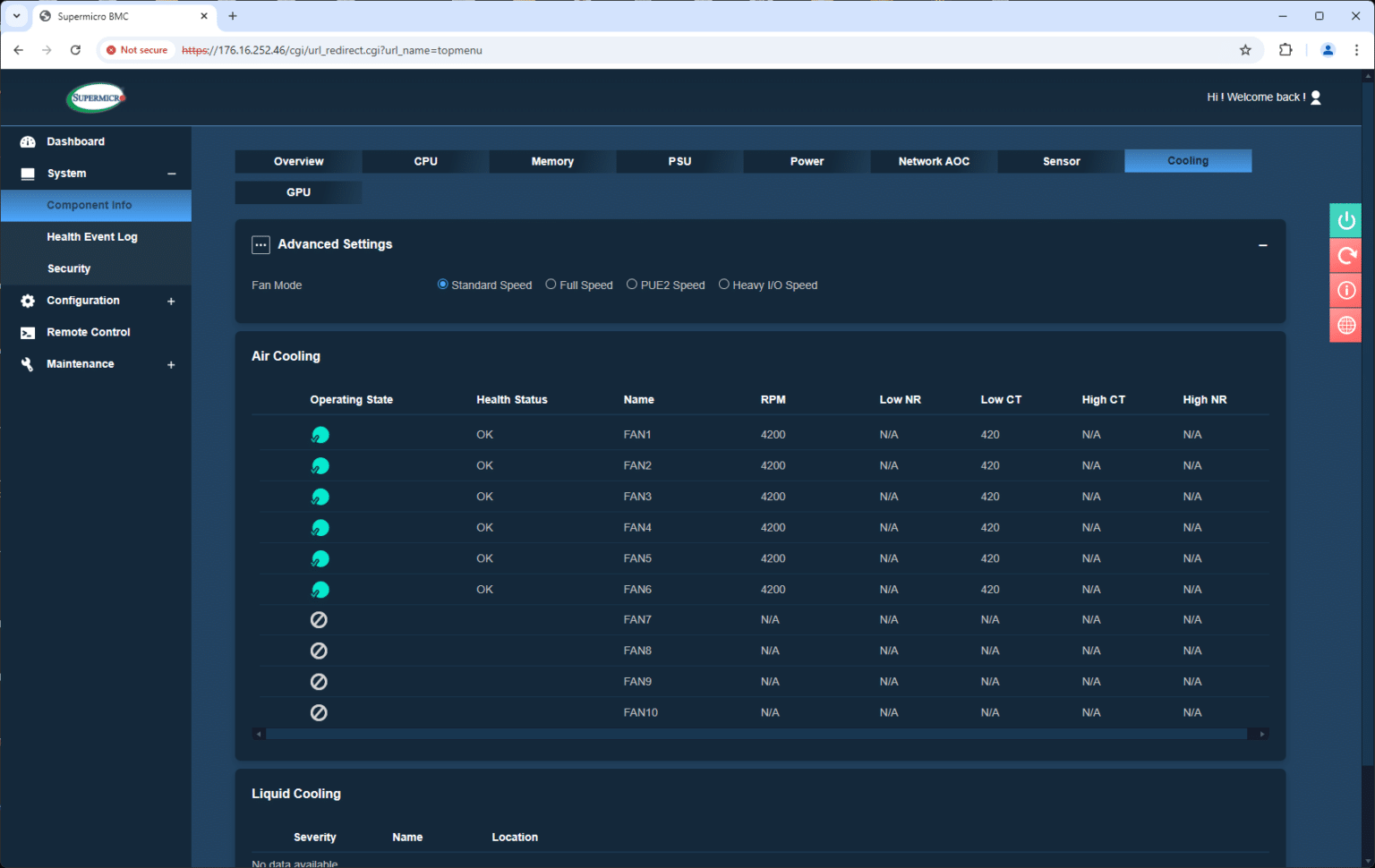Switch to the CPU tab

tap(425, 161)
